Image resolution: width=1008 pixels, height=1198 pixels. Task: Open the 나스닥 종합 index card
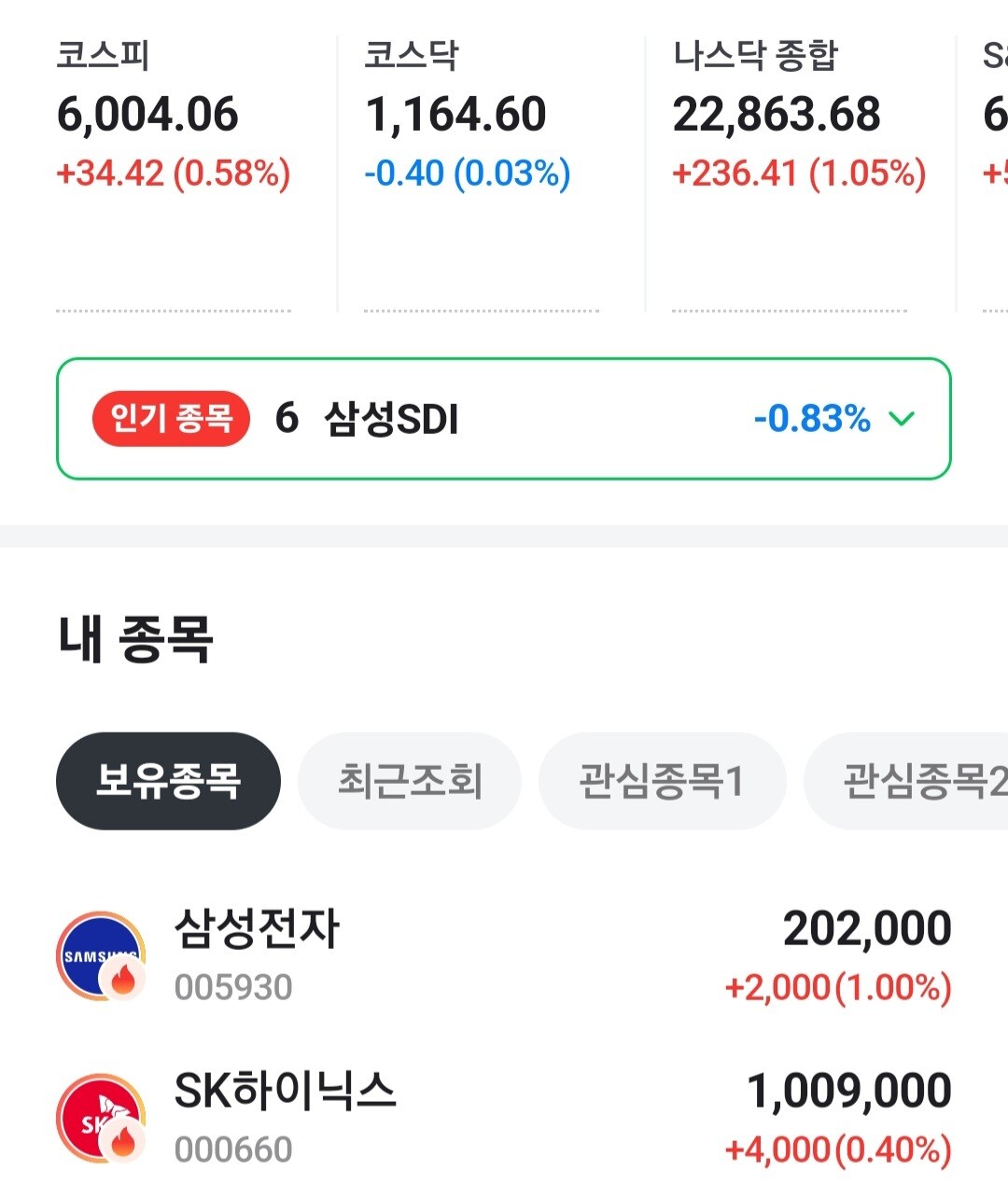click(x=798, y=140)
